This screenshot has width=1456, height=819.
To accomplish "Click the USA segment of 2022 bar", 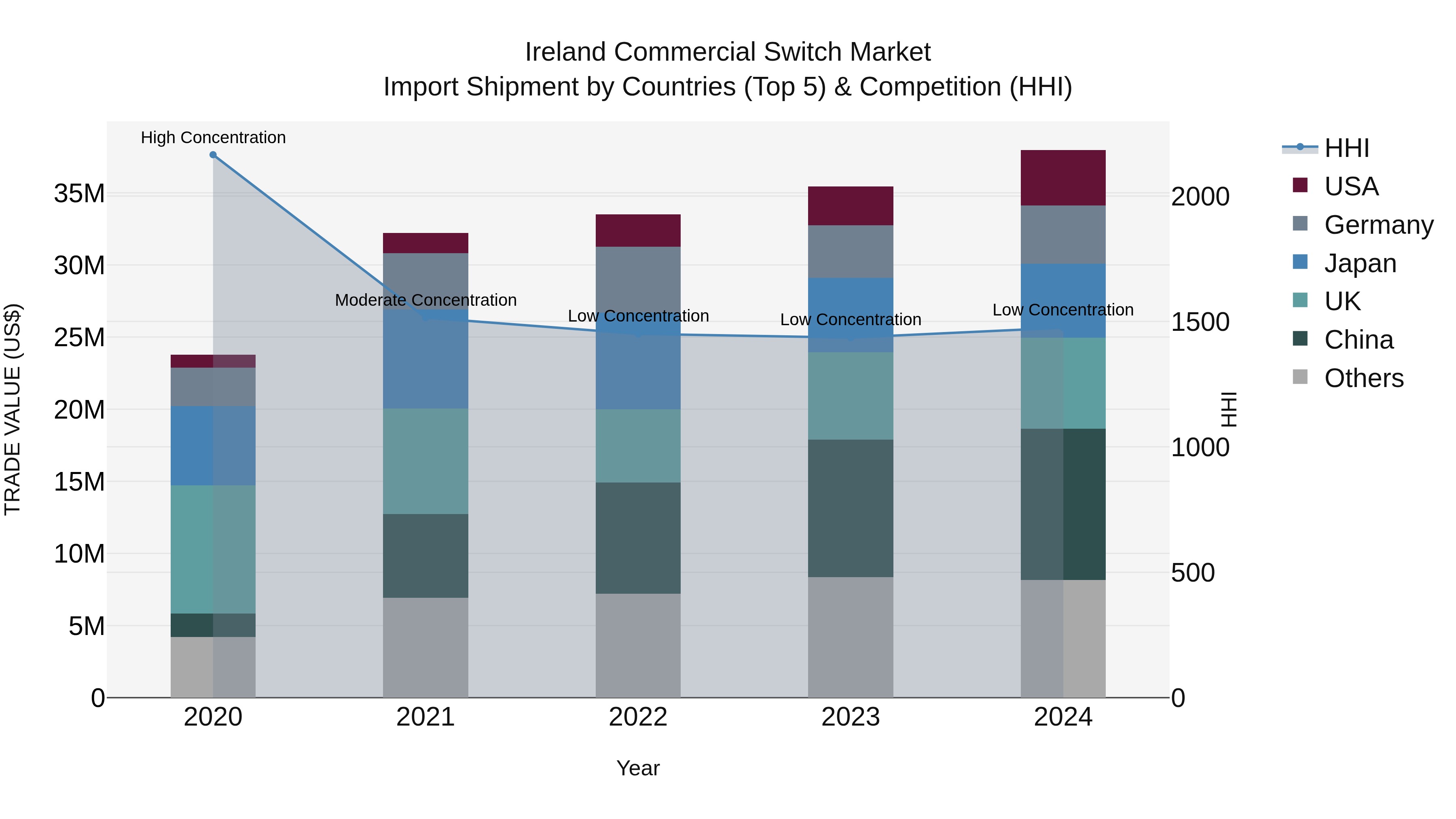I will [x=637, y=231].
